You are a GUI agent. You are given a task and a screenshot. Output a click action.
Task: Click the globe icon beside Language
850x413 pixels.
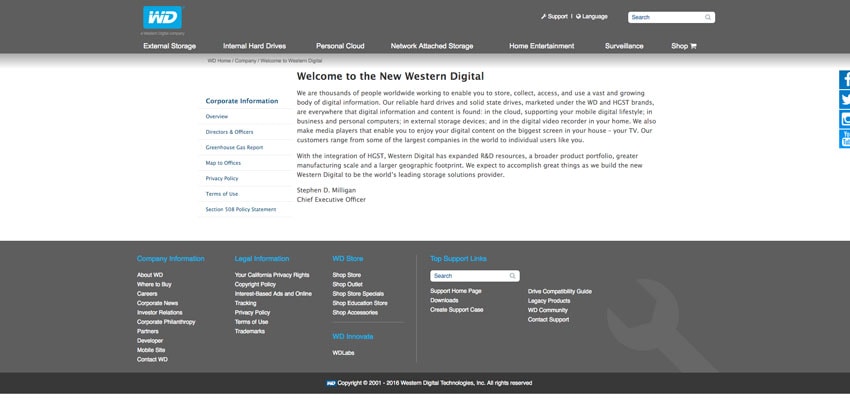click(x=578, y=17)
